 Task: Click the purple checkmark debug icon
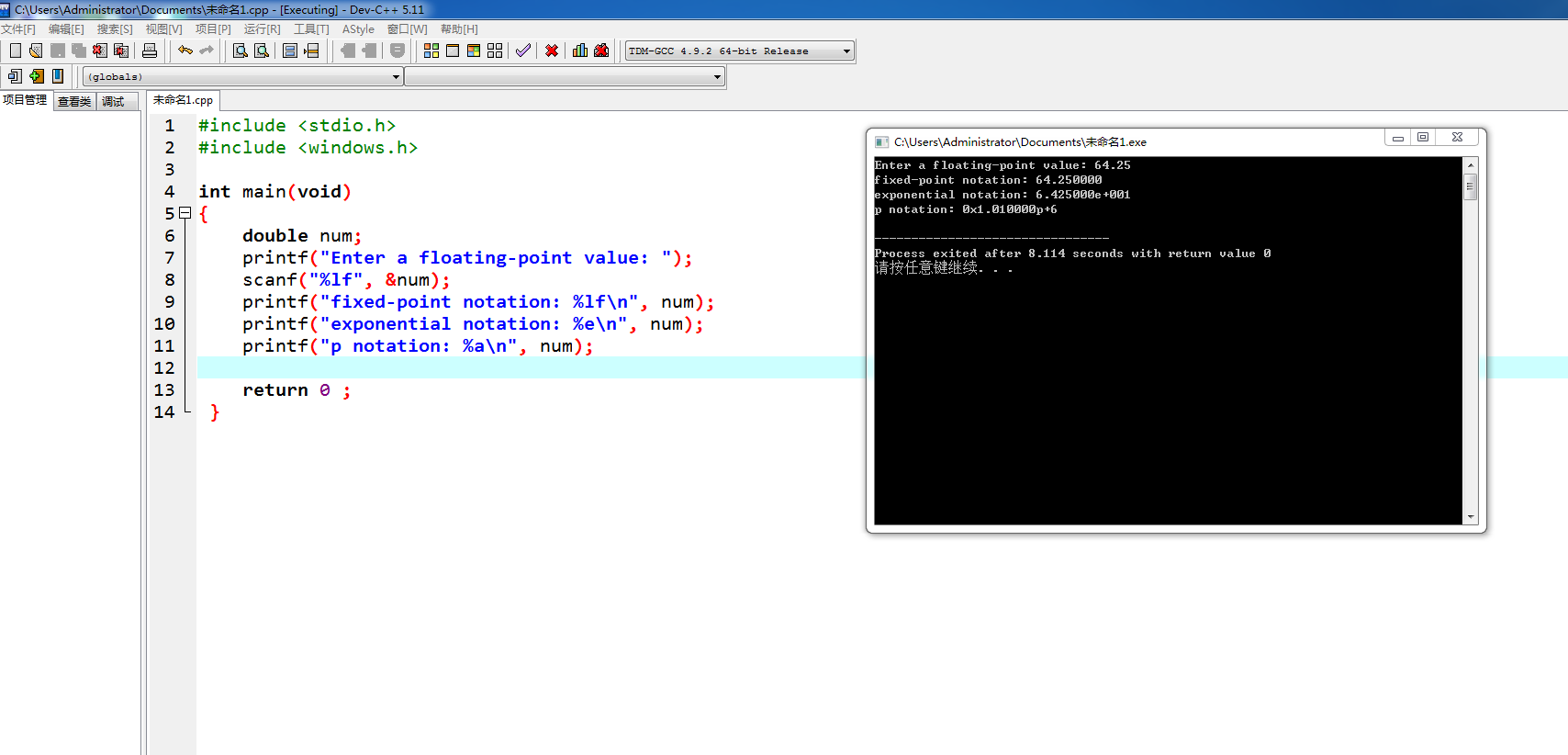[x=523, y=51]
